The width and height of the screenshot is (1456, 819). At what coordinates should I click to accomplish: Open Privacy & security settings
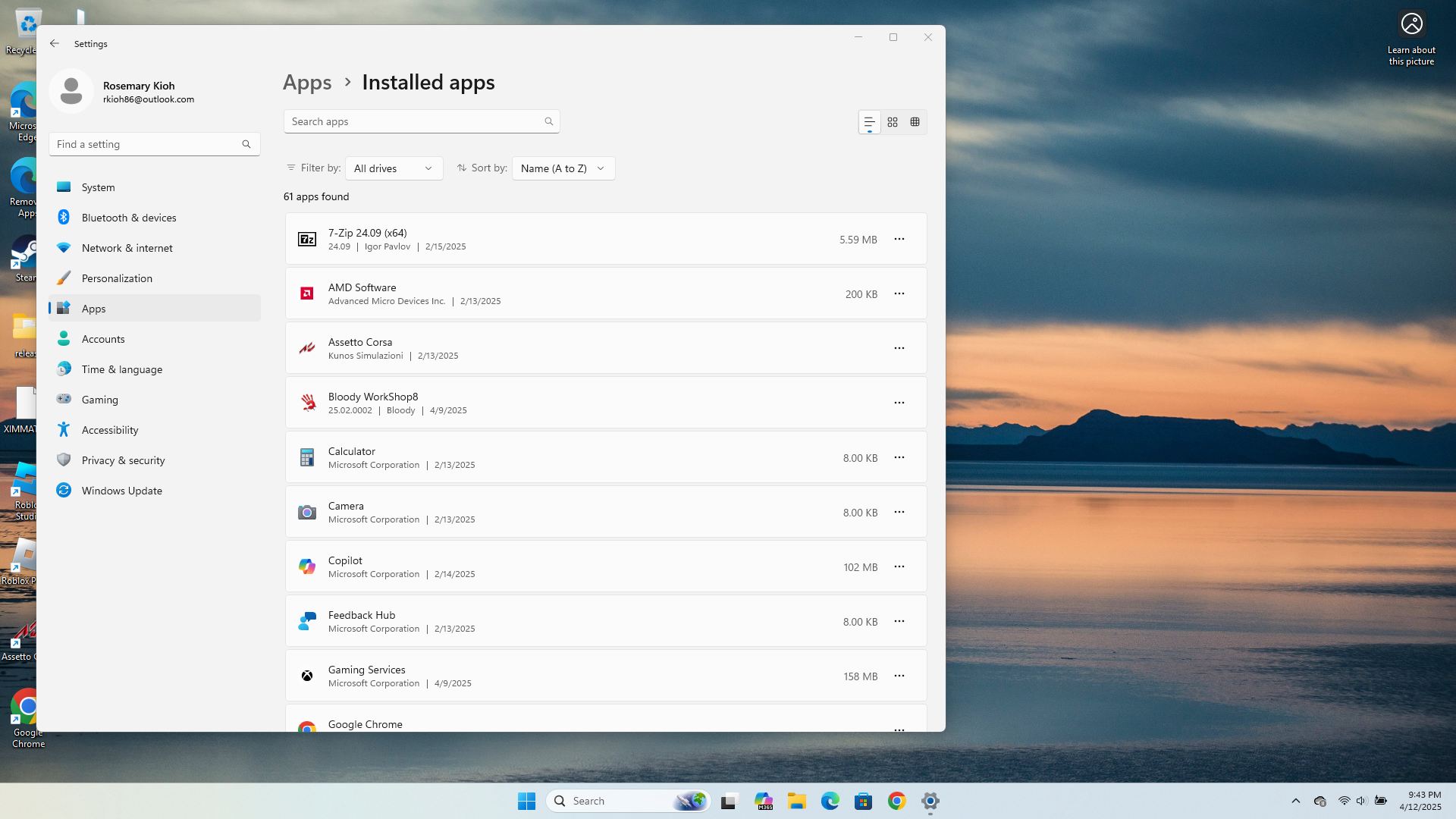click(155, 460)
